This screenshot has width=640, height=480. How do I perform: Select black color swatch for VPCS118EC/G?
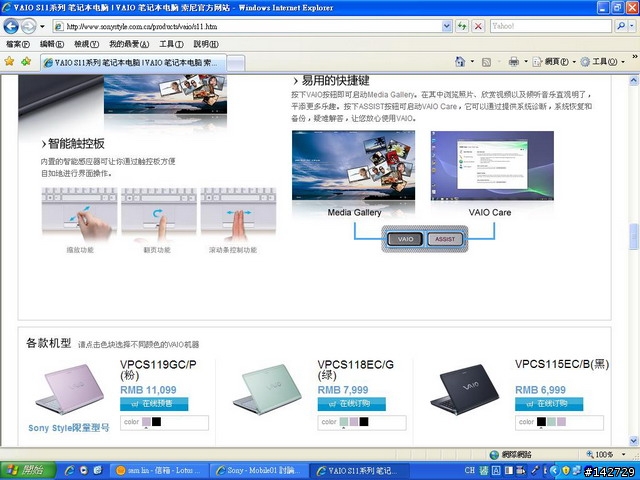coord(364,422)
